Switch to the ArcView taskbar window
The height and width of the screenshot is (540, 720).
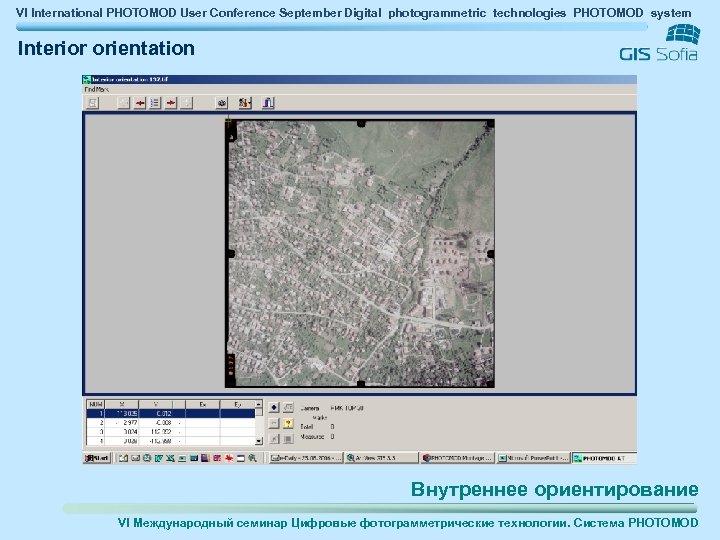(382, 458)
